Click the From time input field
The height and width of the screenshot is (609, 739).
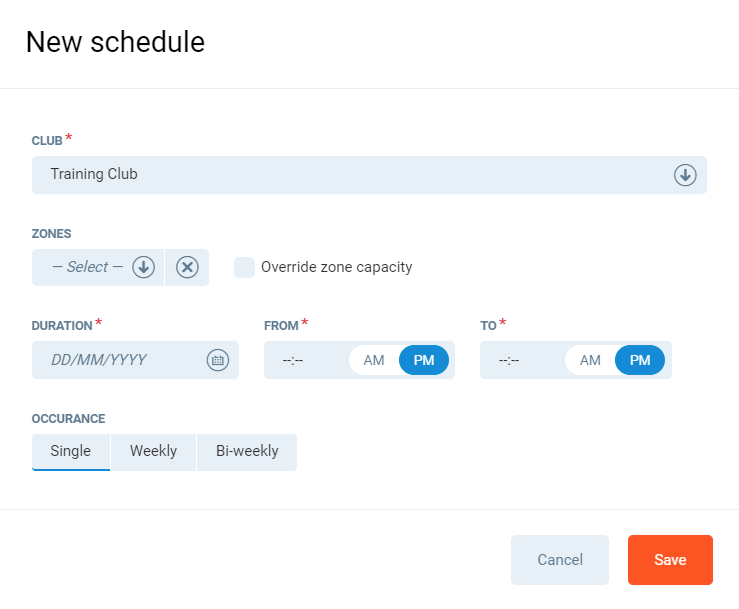pos(300,360)
